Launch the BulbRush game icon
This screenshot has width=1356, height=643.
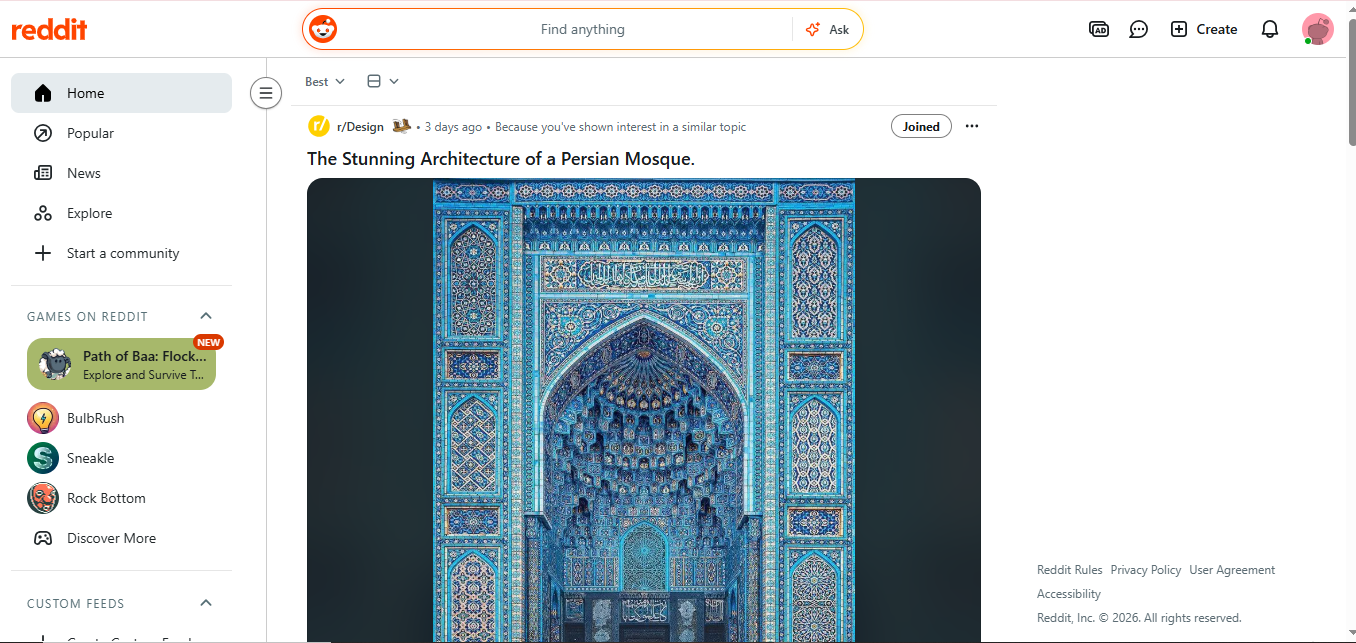43,418
